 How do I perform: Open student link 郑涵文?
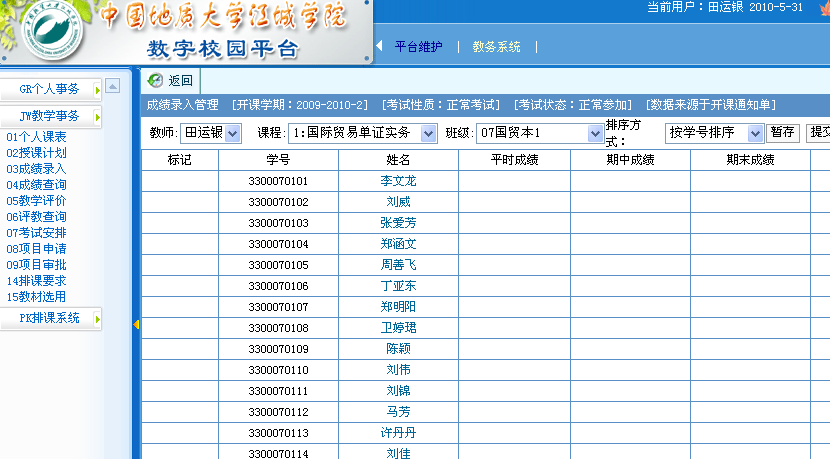click(x=398, y=244)
